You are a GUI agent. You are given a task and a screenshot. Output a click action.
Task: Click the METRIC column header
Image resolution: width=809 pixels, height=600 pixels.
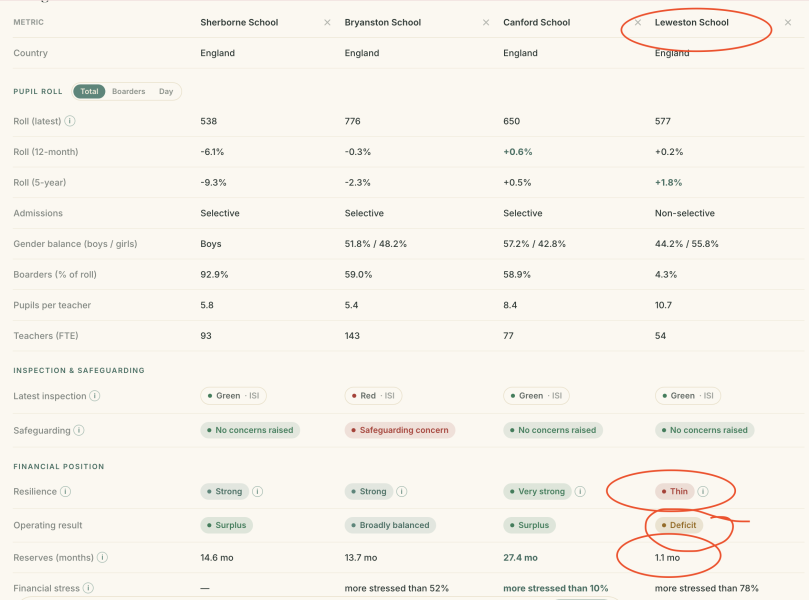pos(28,22)
